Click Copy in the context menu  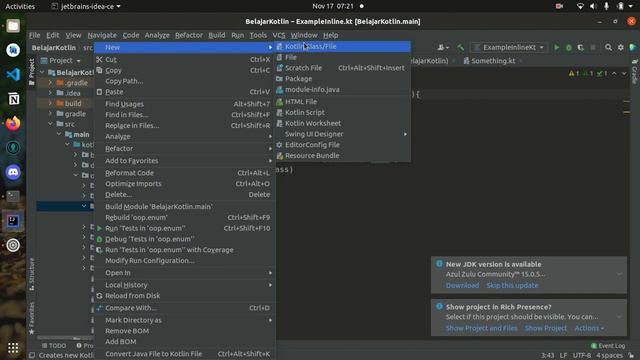click(184, 70)
